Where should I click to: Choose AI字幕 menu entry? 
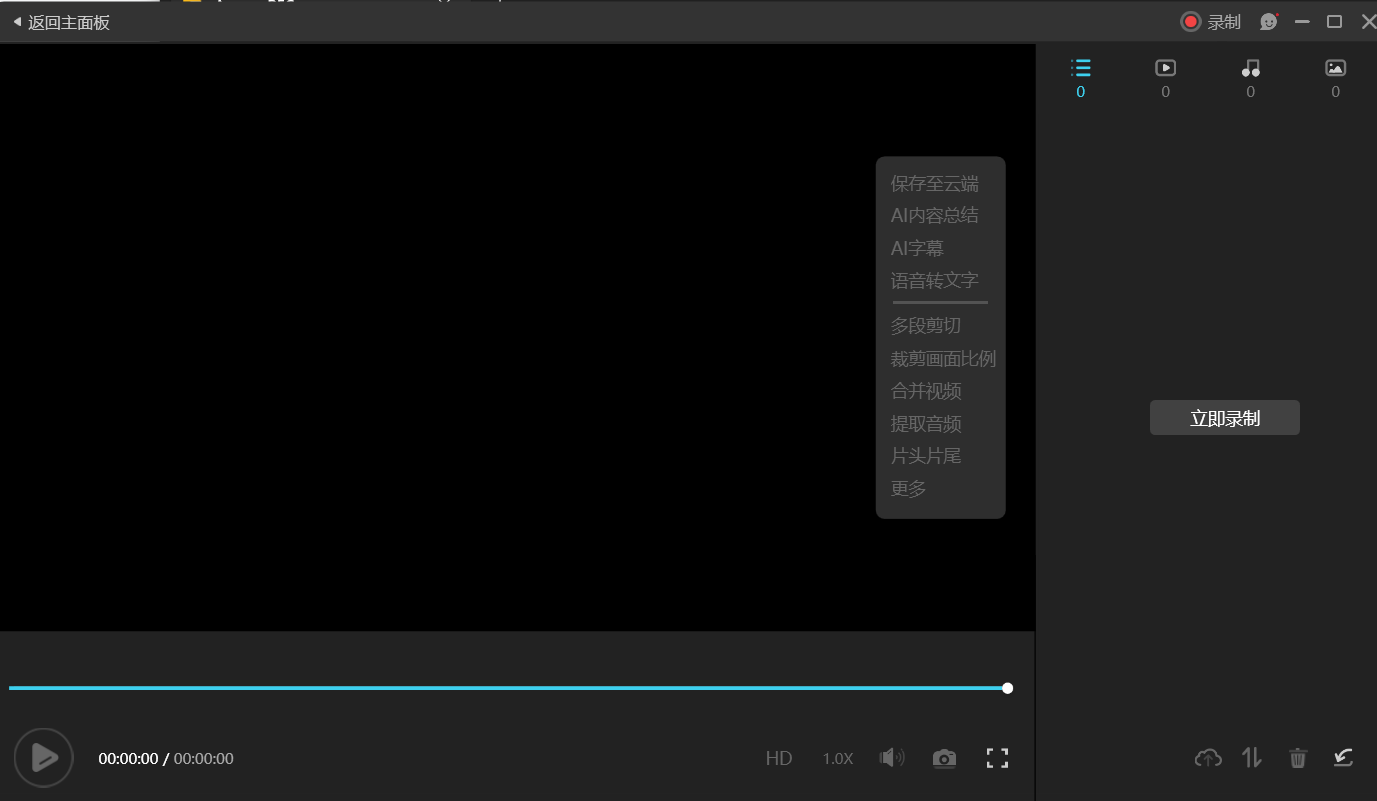click(x=917, y=248)
